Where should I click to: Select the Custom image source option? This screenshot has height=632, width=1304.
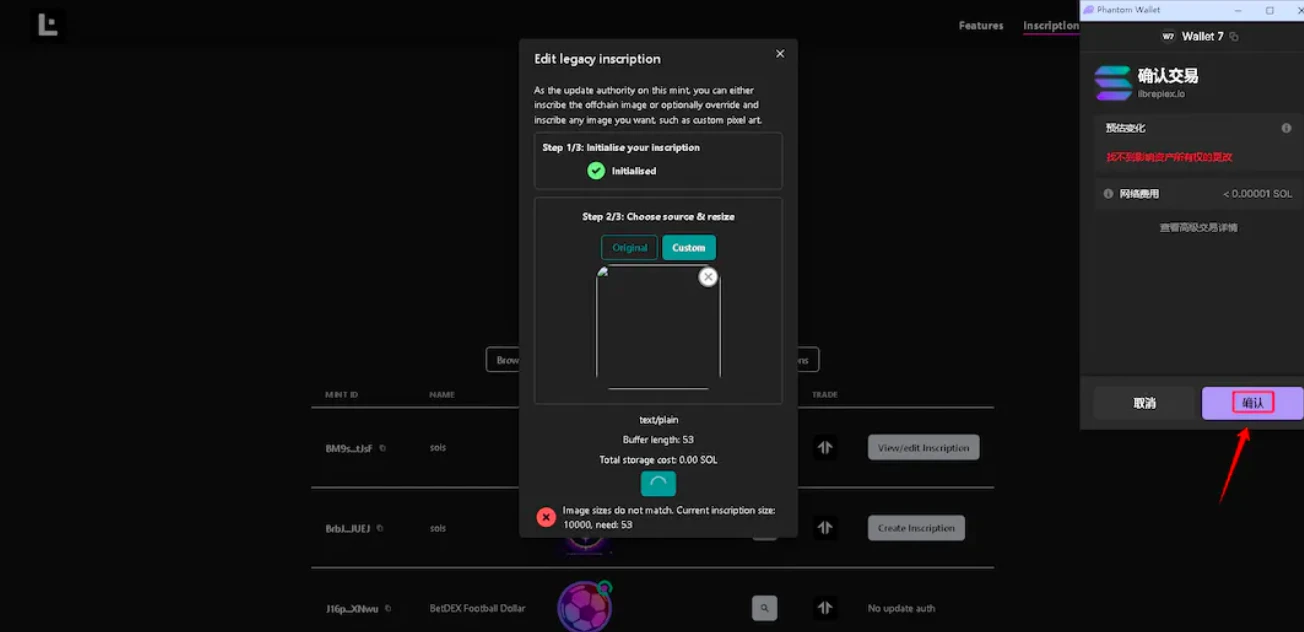pos(688,248)
